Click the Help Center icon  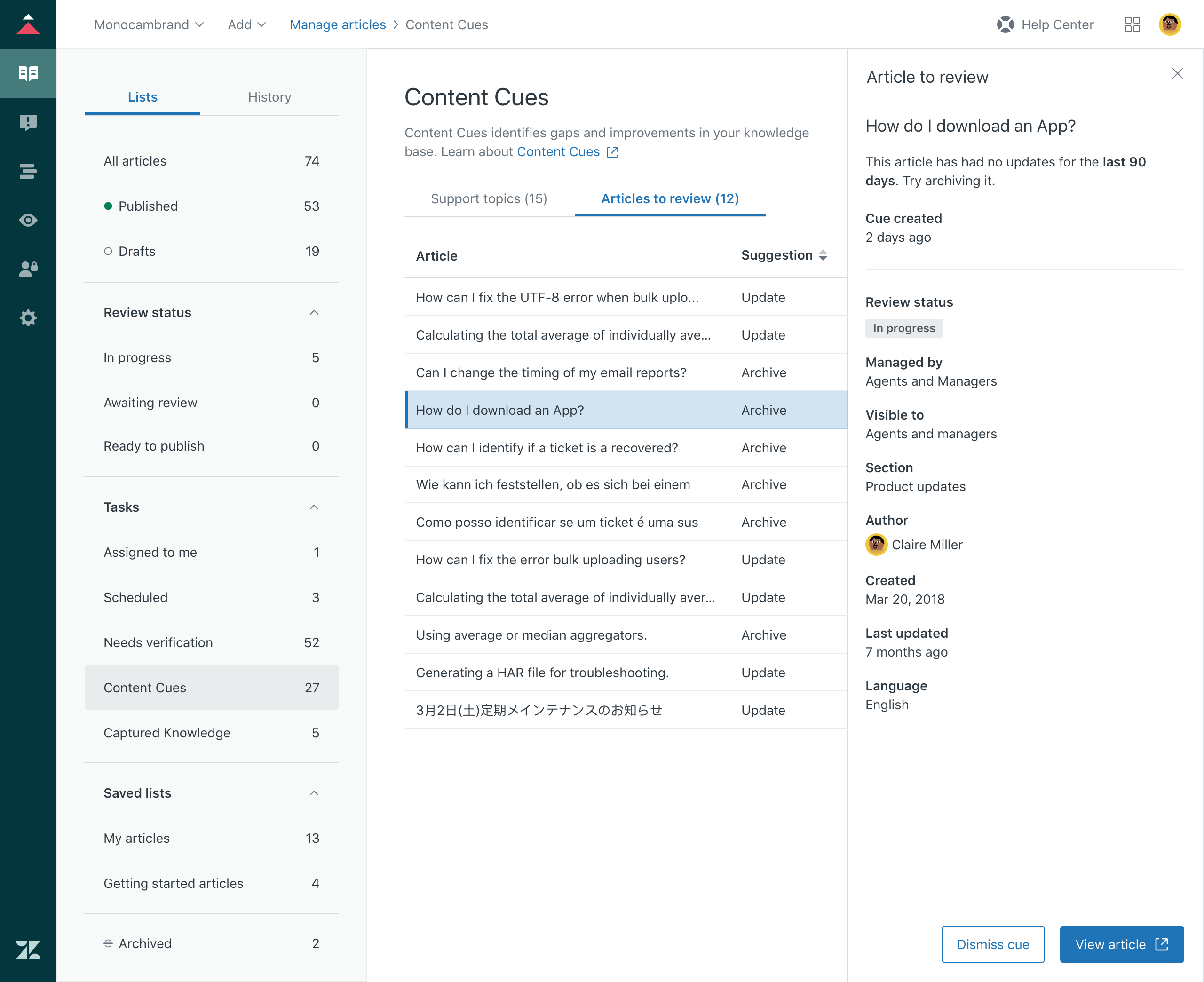tap(1006, 25)
